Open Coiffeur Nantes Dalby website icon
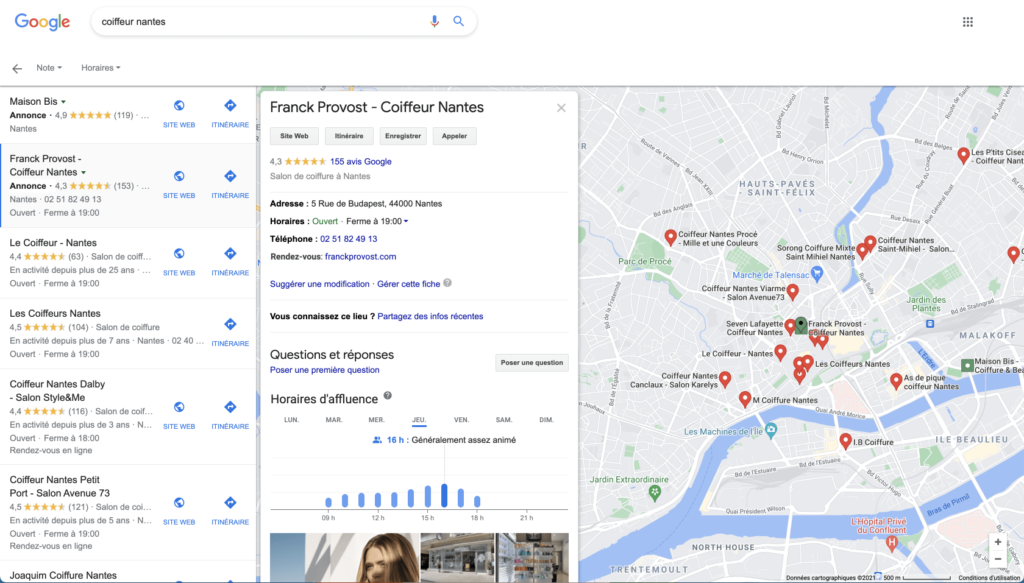Image resolution: width=1024 pixels, height=583 pixels. coord(179,407)
